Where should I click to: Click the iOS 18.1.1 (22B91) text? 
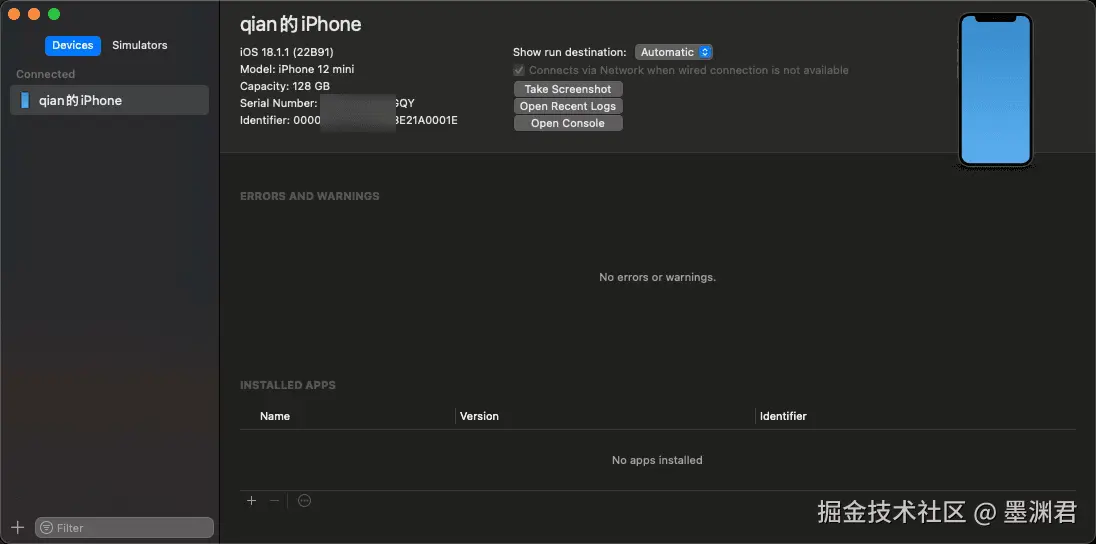pos(287,52)
